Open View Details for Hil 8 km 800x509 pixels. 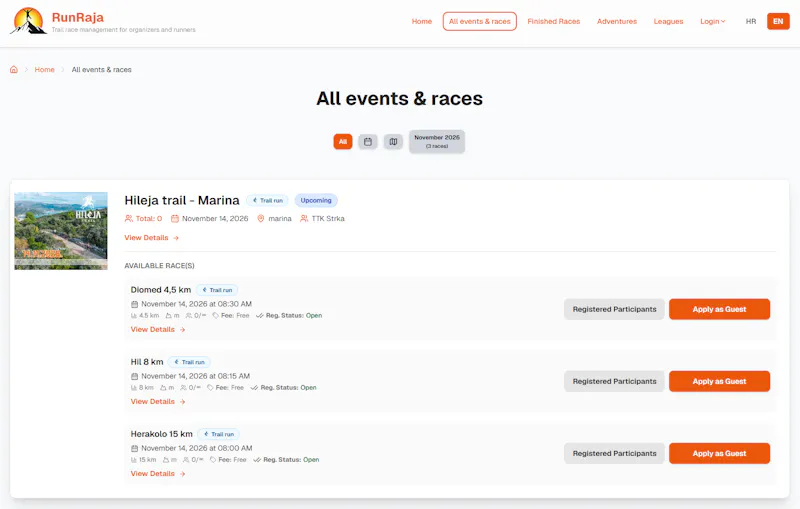(x=158, y=401)
